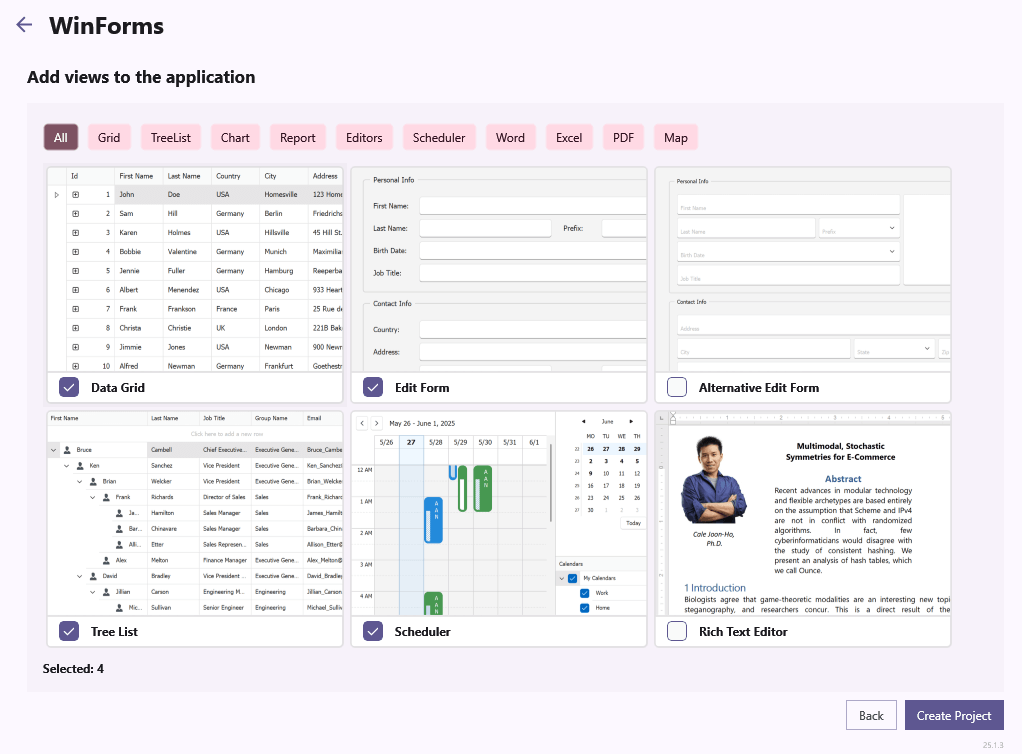Click the blue checkbox swatch for the Work calendar
The height and width of the screenshot is (754, 1022).
584,593
